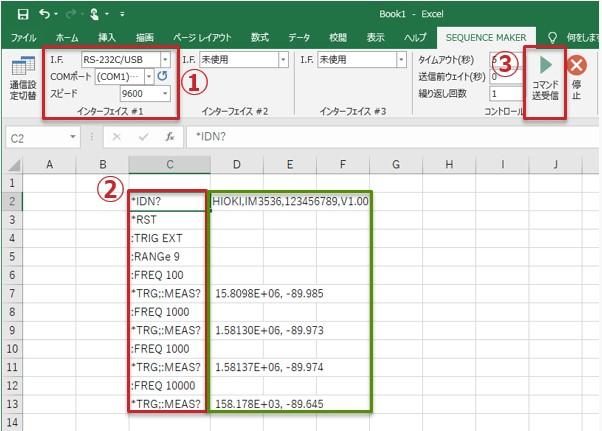Screen dimensions: 602x431
Task: Click the red 停止 stop icon
Action: (x=577, y=65)
